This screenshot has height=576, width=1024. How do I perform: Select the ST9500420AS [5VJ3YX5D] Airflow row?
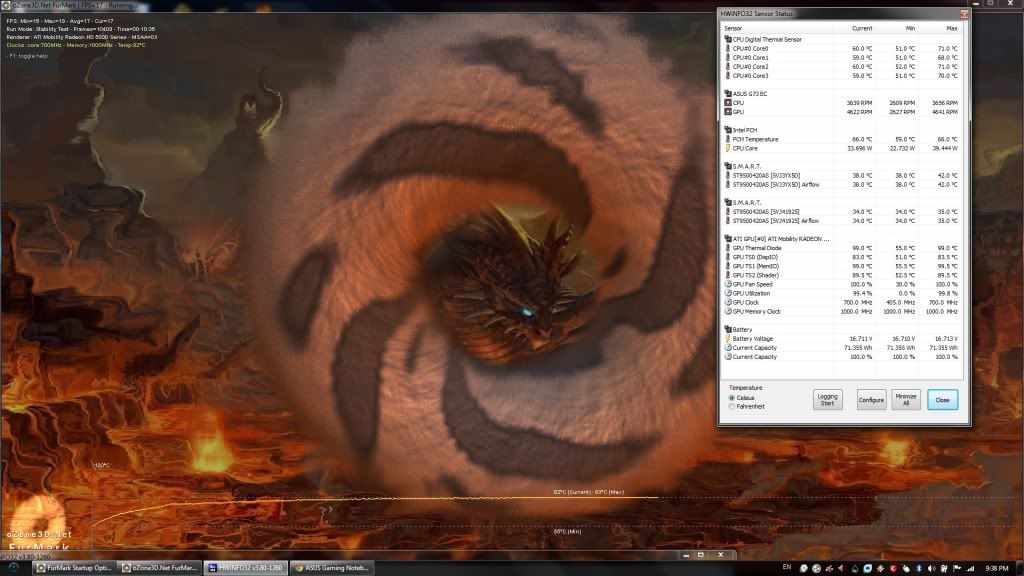point(841,185)
